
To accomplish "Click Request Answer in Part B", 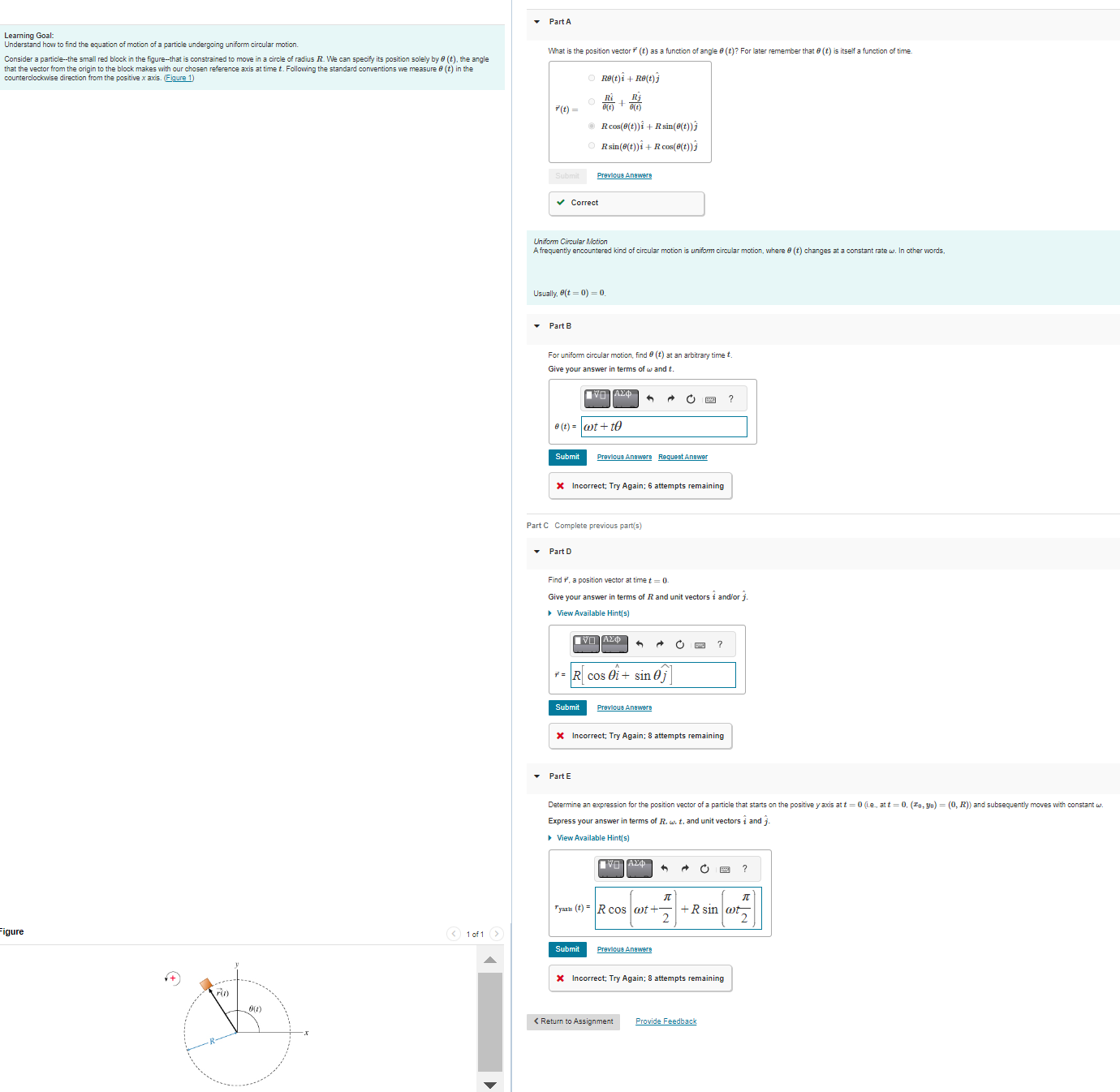I will click(x=682, y=457).
